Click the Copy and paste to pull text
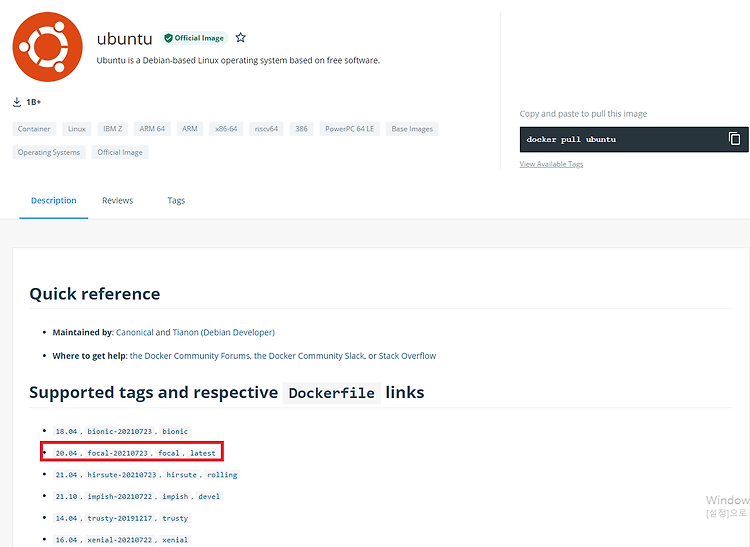750x547 pixels. point(583,114)
